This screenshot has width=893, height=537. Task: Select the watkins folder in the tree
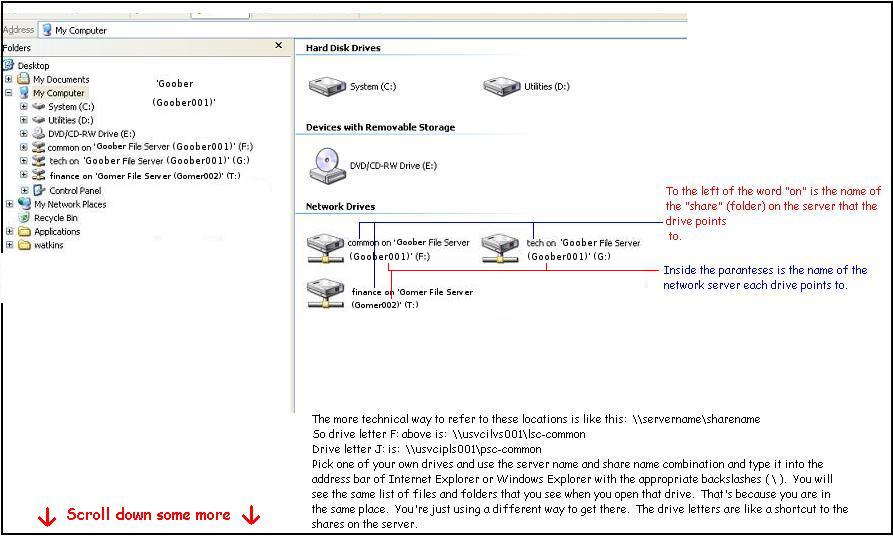pyautogui.click(x=48, y=245)
